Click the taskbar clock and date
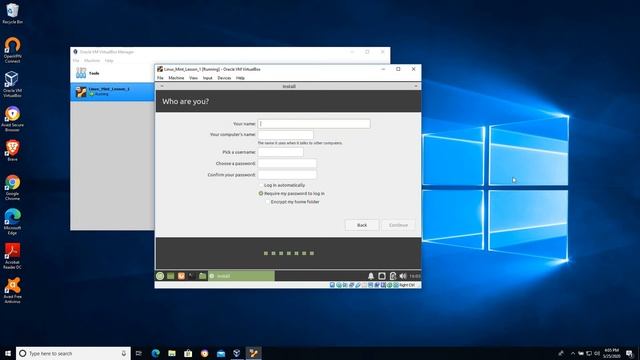640x360 pixels. (611, 353)
